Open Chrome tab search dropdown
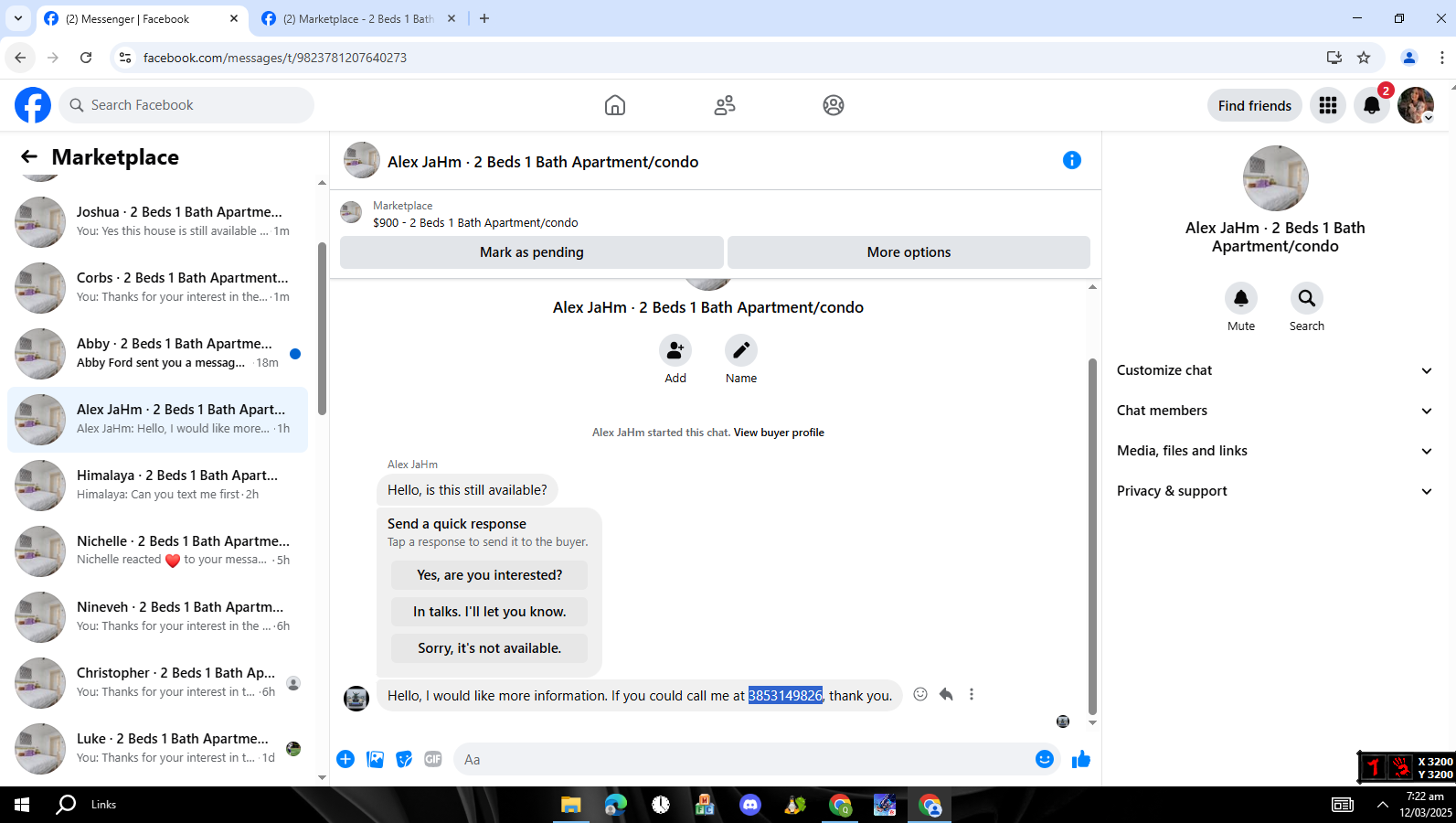 point(18,18)
